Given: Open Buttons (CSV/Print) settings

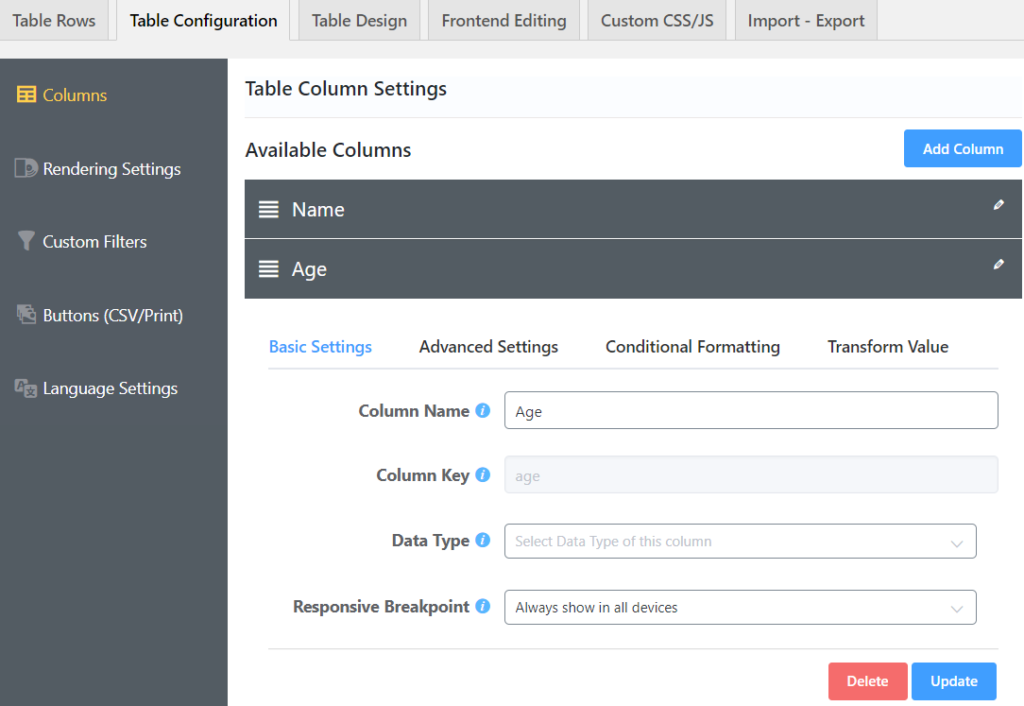Looking at the screenshot, I should pos(110,315).
